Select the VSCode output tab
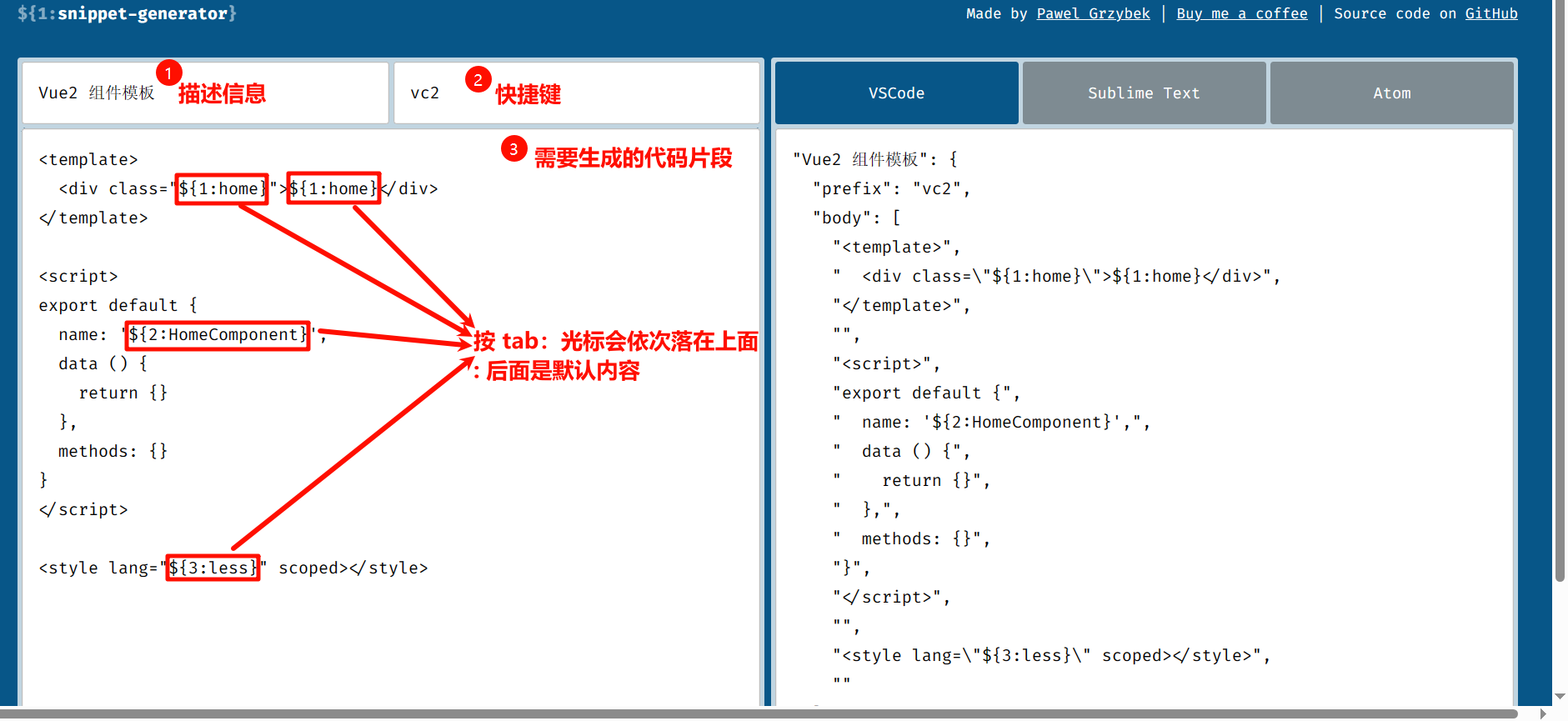 point(896,93)
